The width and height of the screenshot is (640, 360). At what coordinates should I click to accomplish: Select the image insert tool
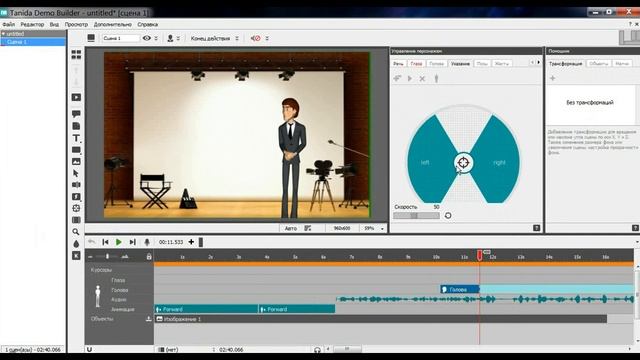coord(76,162)
